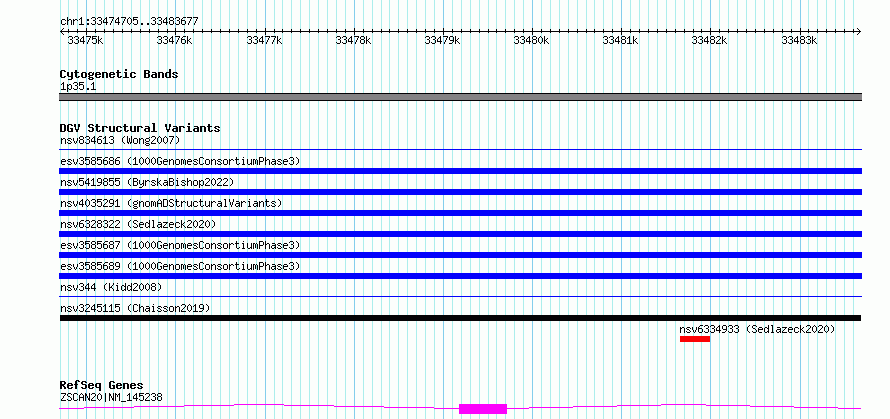890x419 pixels.
Task: Click the 33480k ruler tick label
Action: (531, 40)
